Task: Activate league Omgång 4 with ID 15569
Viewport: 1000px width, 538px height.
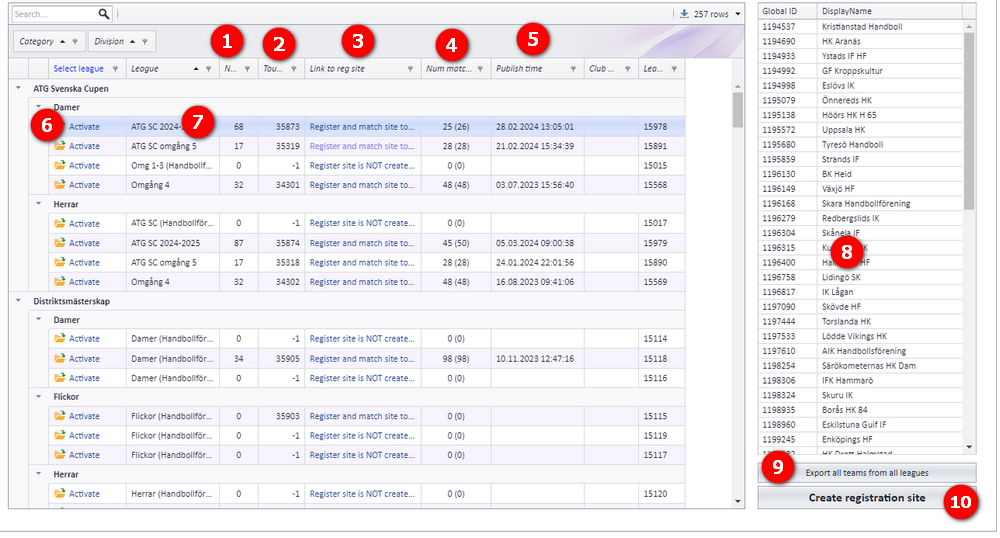Action: pos(84,282)
